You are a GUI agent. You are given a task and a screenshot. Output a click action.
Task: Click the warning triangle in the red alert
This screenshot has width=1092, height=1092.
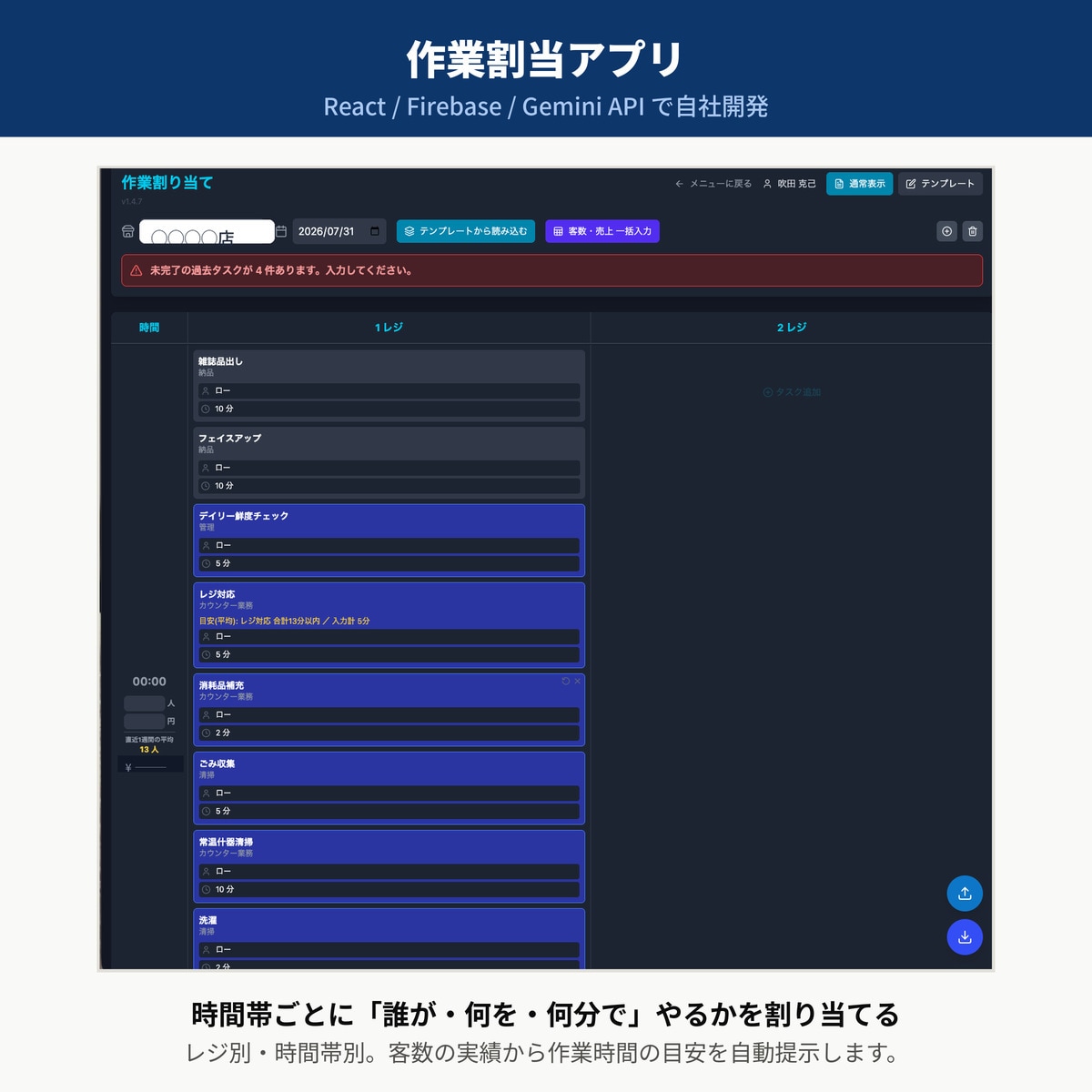tap(136, 270)
